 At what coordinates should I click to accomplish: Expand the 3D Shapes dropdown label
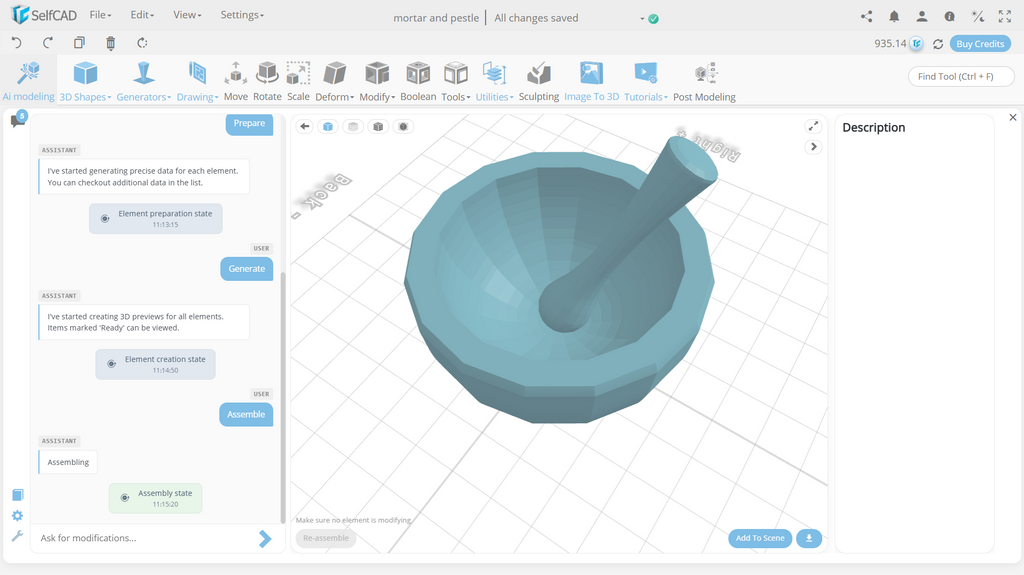click(85, 97)
